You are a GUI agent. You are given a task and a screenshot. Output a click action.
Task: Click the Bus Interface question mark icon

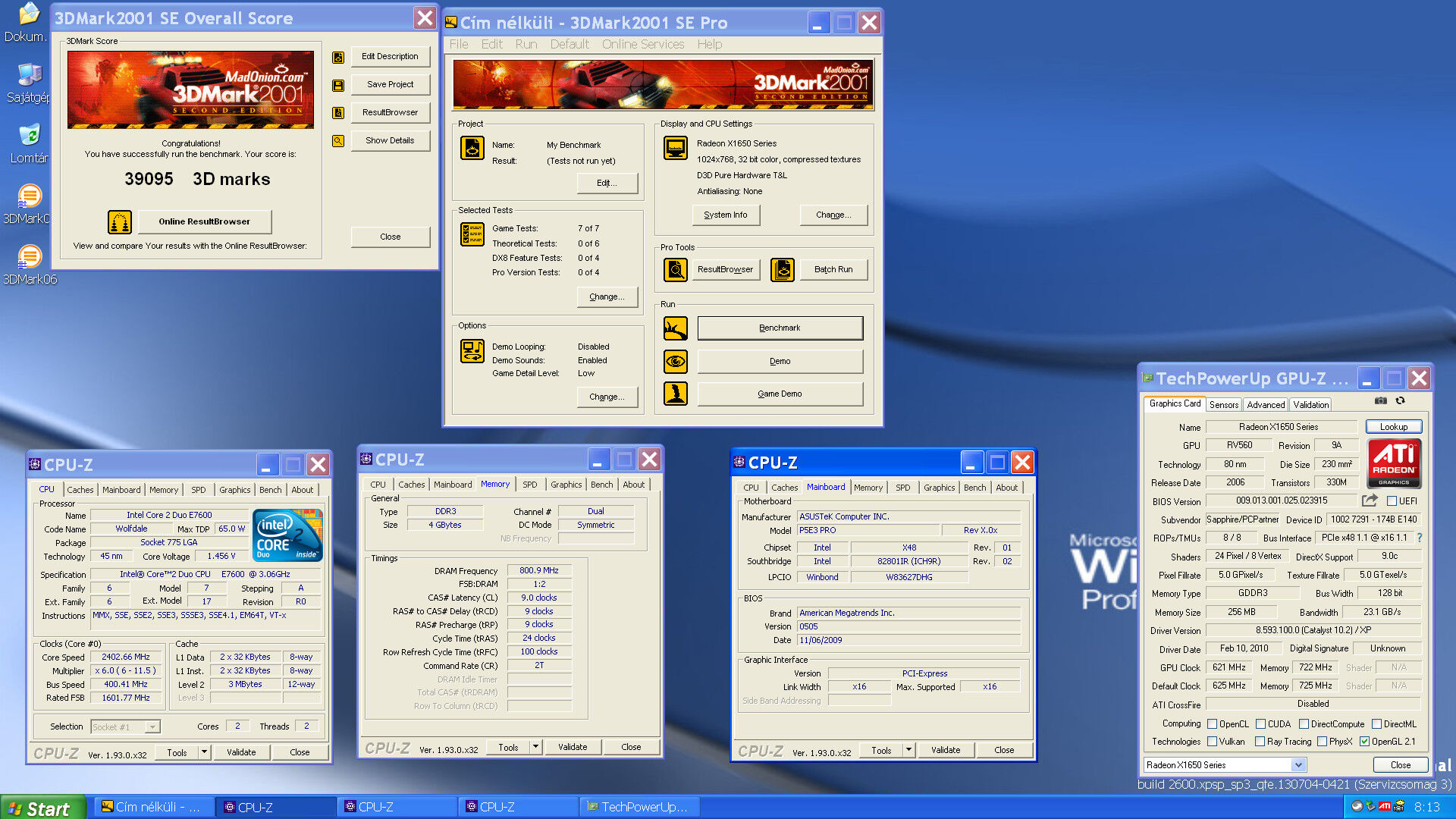1419,538
